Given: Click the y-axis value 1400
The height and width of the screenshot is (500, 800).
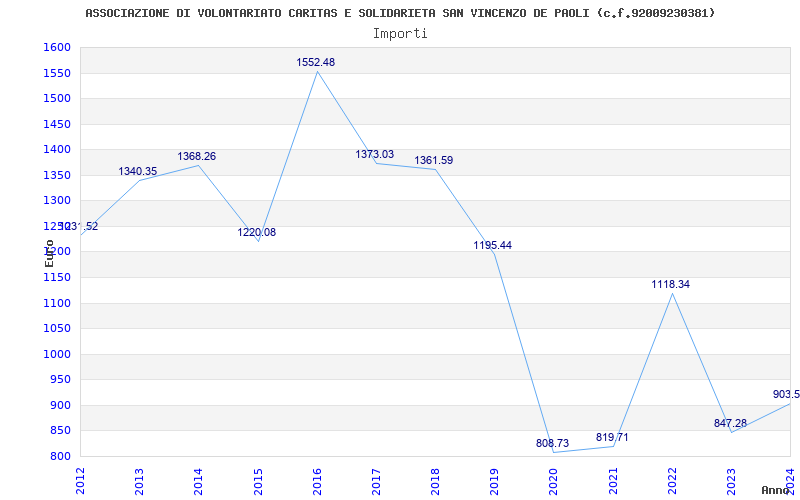Looking at the screenshot, I should (x=57, y=149).
